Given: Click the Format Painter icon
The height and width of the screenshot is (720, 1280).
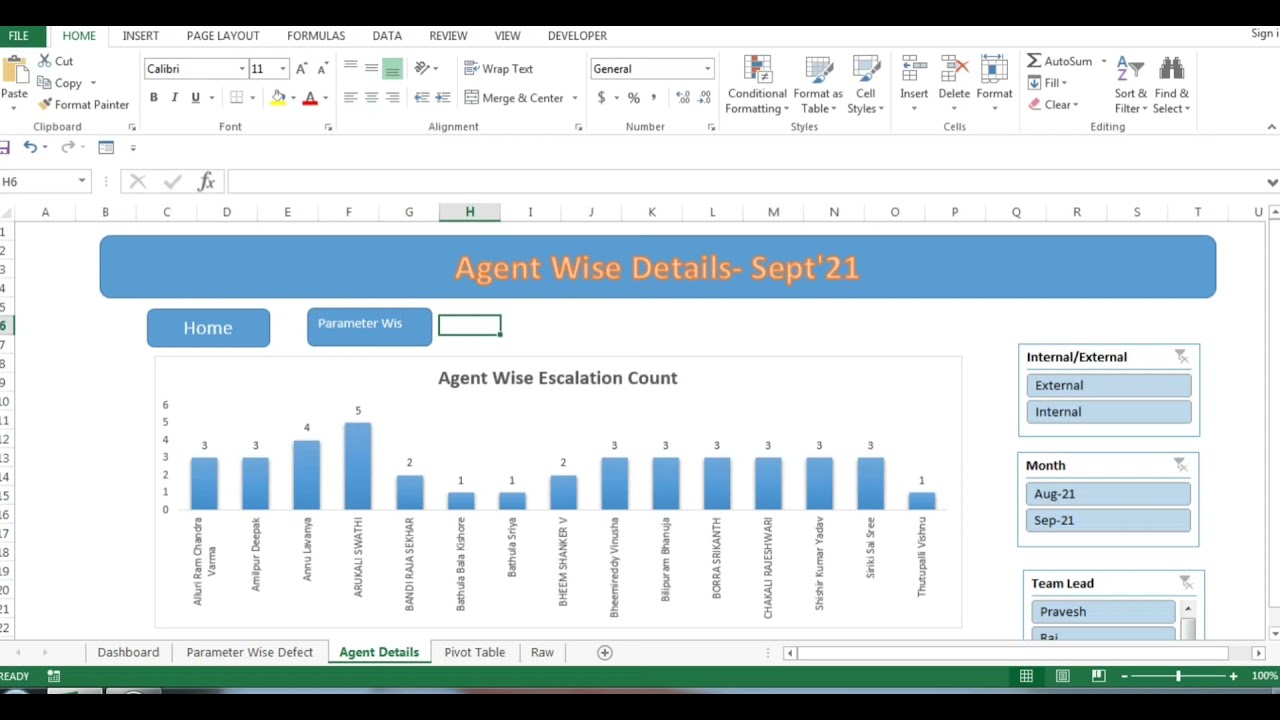Looking at the screenshot, I should [45, 104].
